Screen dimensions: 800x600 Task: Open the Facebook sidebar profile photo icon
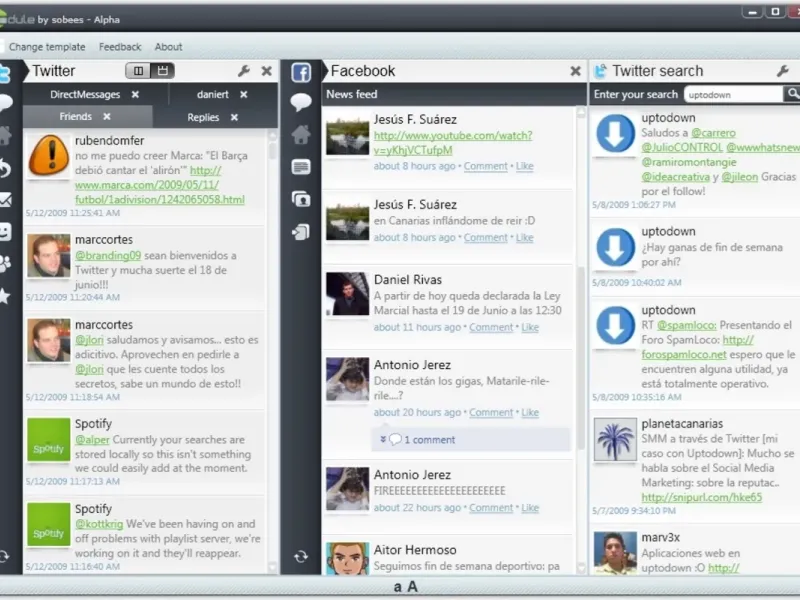301,199
